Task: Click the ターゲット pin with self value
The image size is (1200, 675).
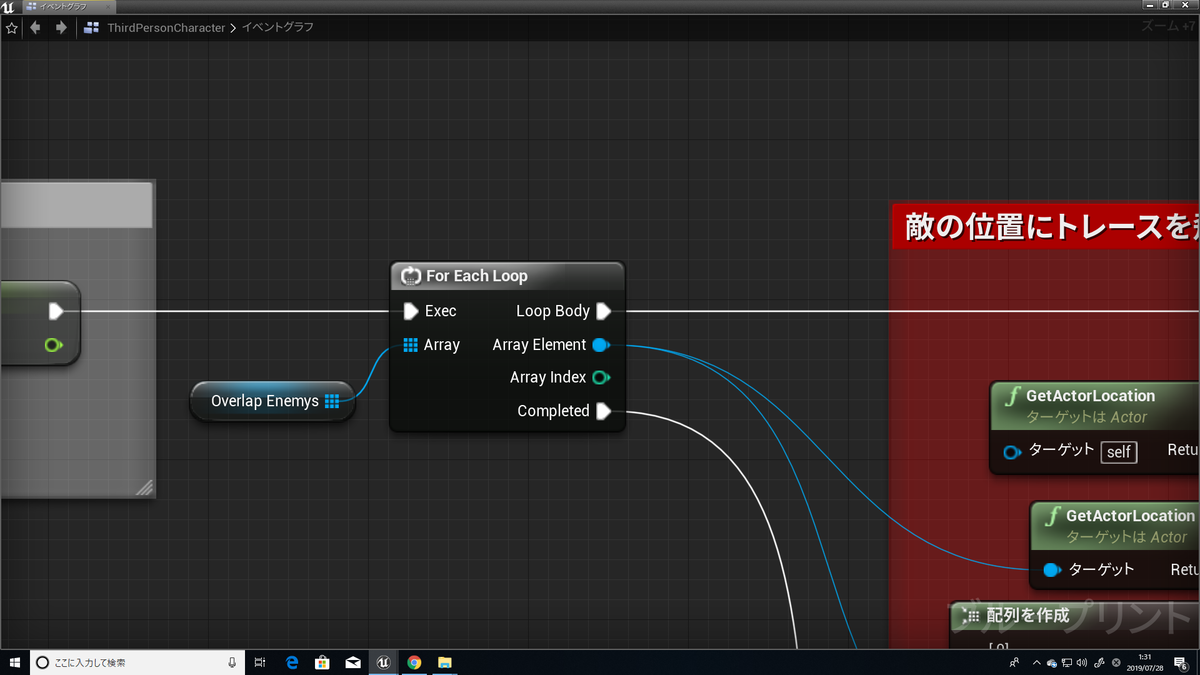Action: pos(1012,452)
